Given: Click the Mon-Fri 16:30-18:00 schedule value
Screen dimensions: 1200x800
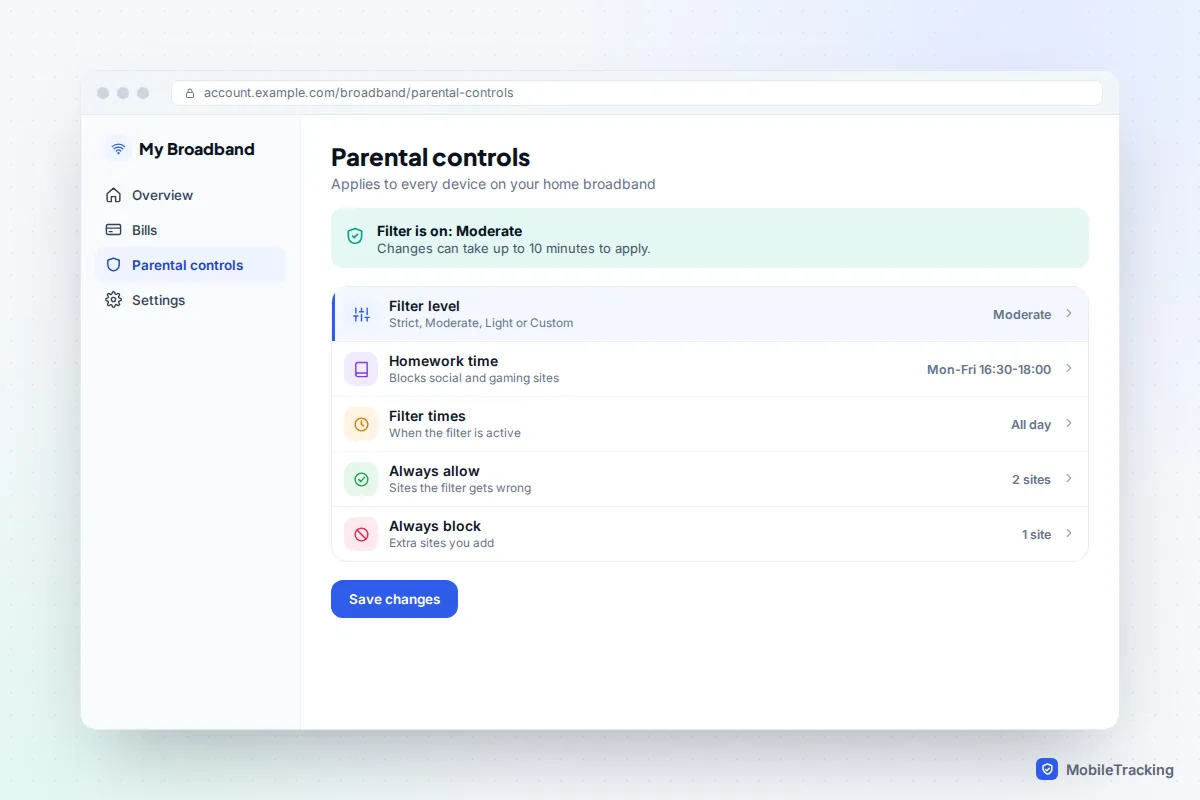Looking at the screenshot, I should tap(989, 369).
